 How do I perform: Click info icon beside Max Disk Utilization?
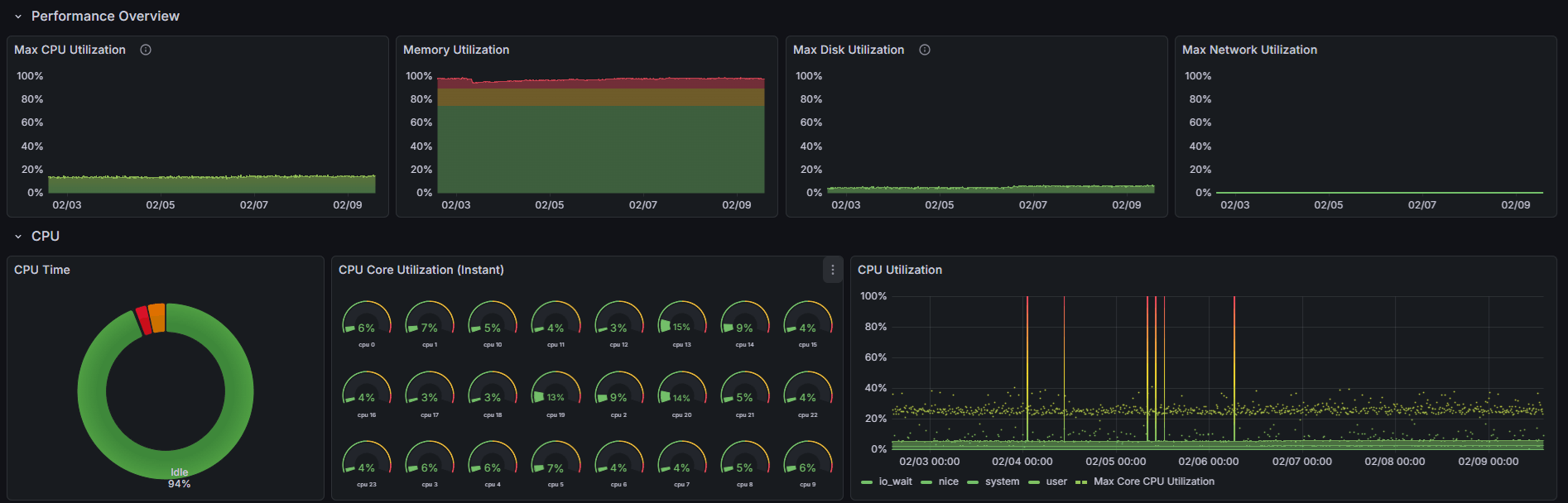(x=925, y=50)
